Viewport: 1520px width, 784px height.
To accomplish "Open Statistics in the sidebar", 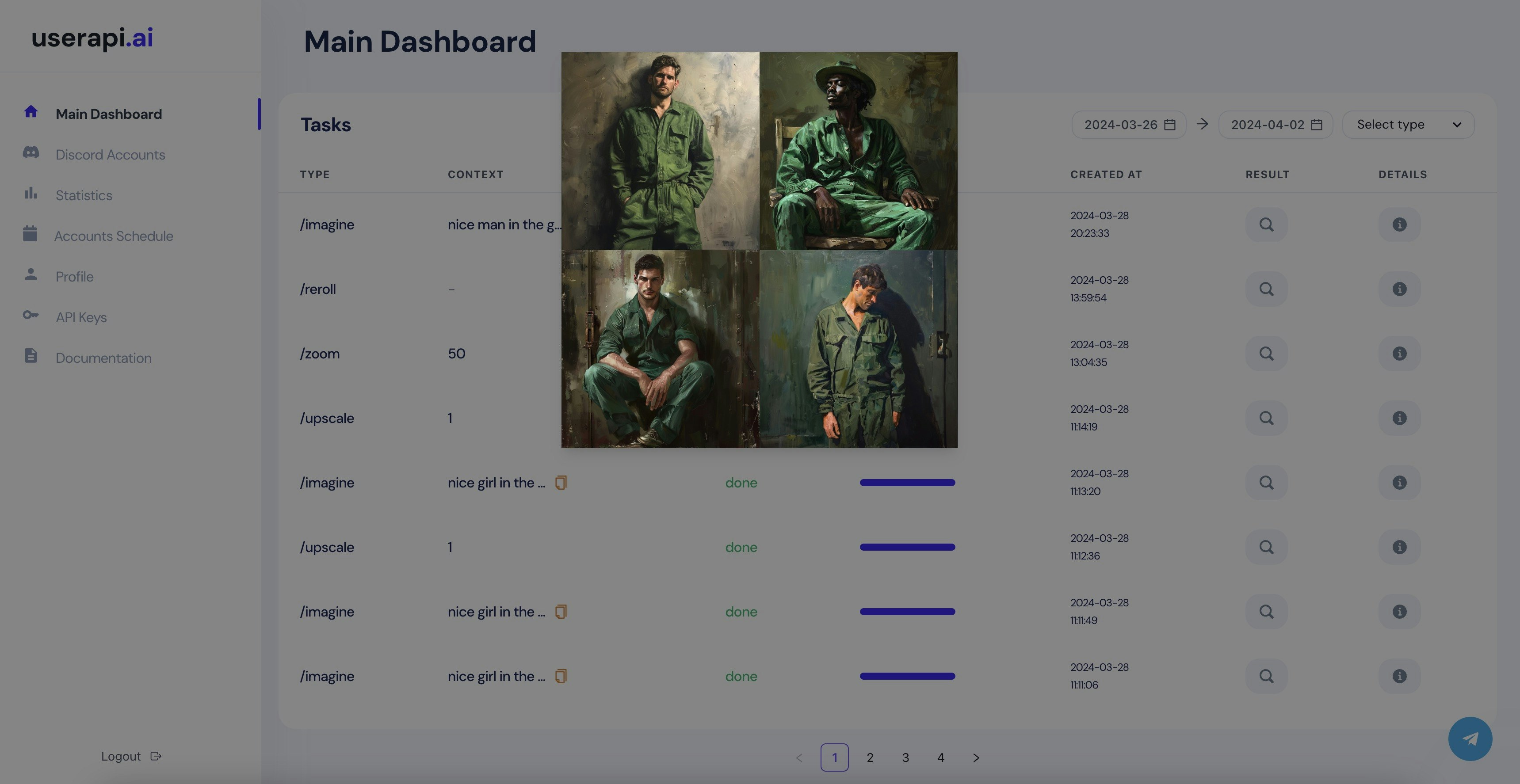I will [83, 195].
